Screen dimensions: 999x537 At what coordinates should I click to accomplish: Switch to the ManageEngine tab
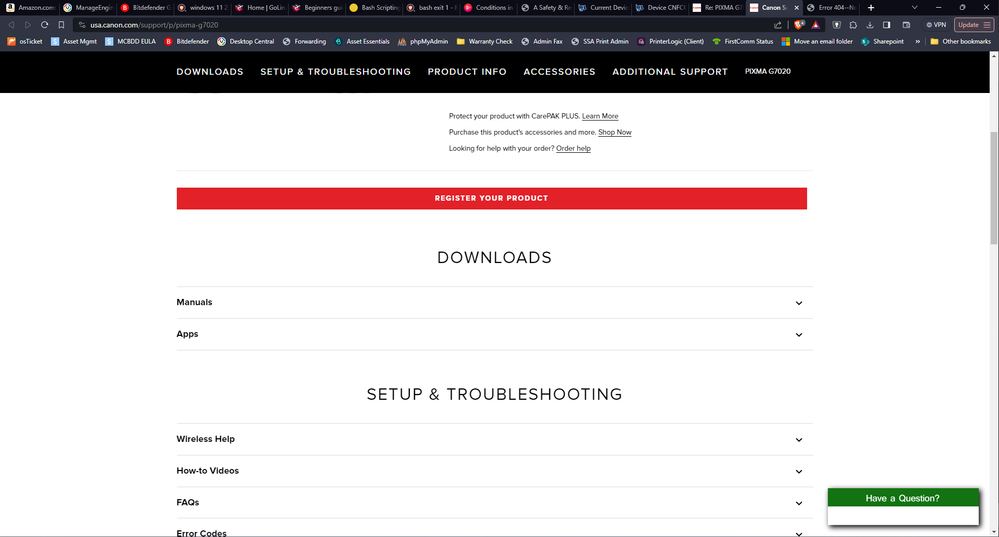click(87, 8)
